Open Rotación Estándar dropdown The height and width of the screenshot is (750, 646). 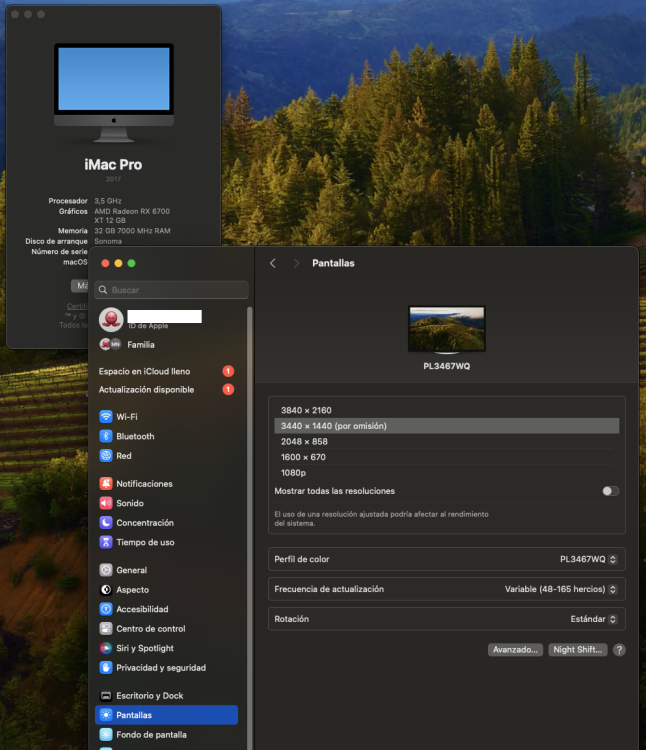coord(594,619)
